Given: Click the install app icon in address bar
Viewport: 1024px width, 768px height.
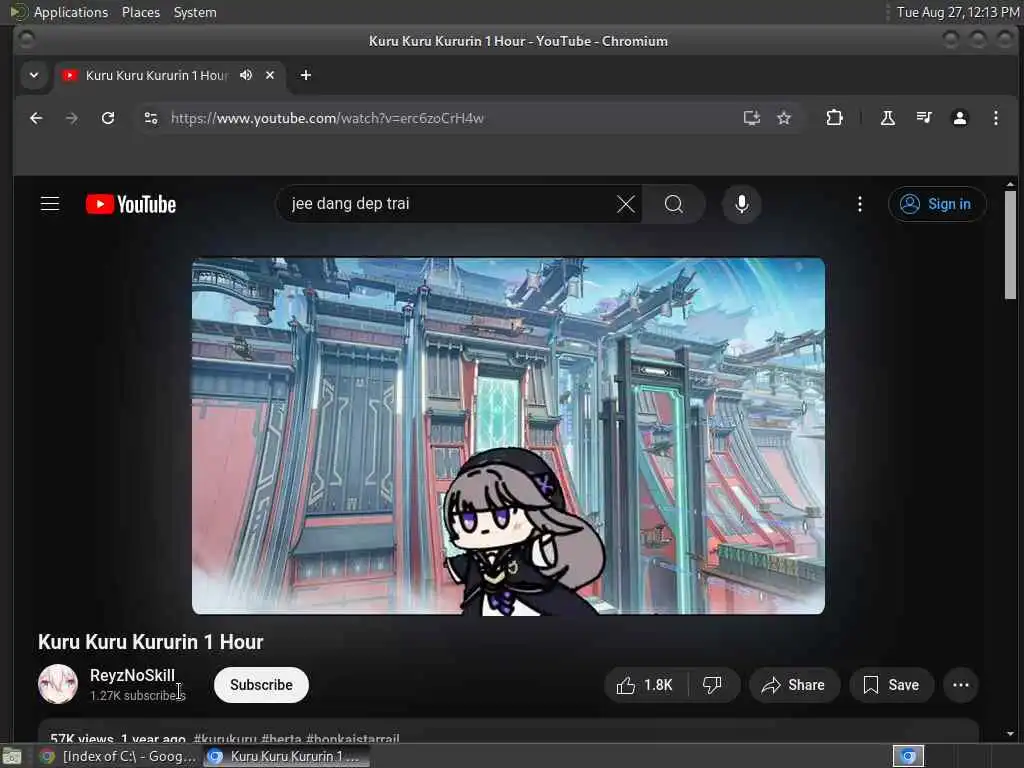Looking at the screenshot, I should point(752,118).
